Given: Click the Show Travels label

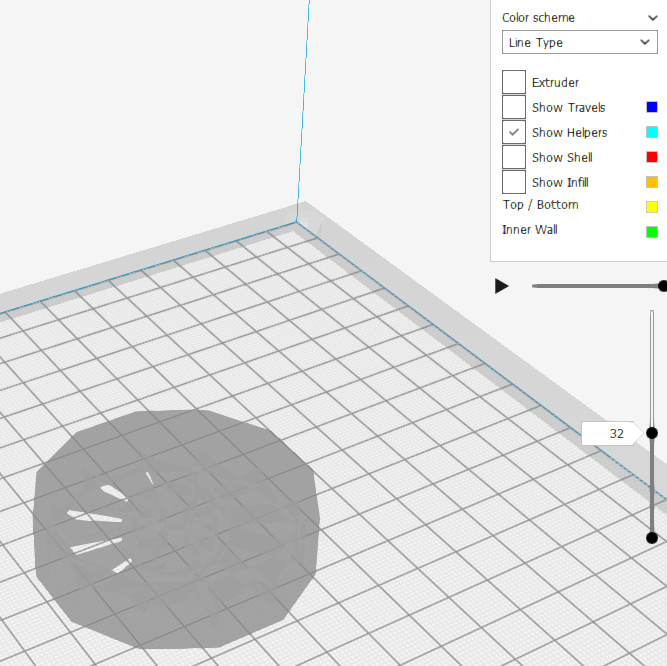Looking at the screenshot, I should point(568,107).
